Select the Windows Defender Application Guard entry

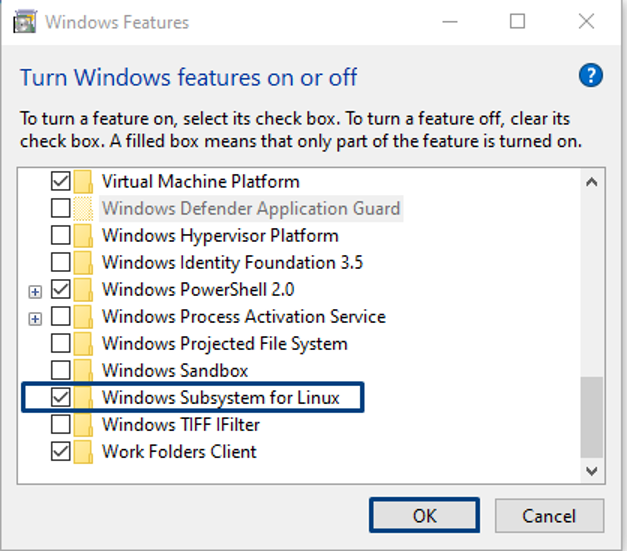pyautogui.click(x=251, y=209)
